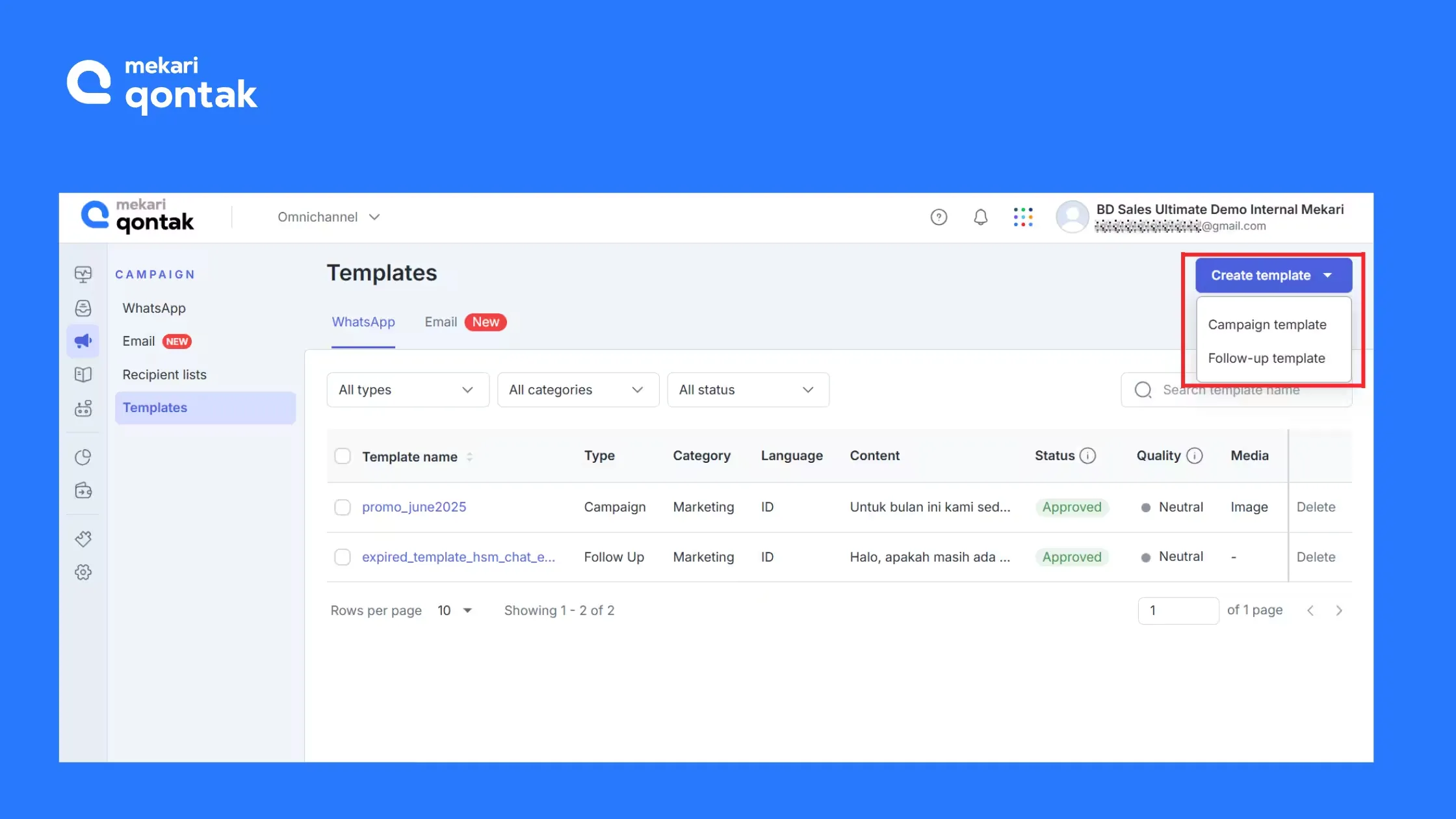This screenshot has height=819, width=1456.
Task: Open the dashboard monitor icon in sidebar
Action: click(83, 274)
